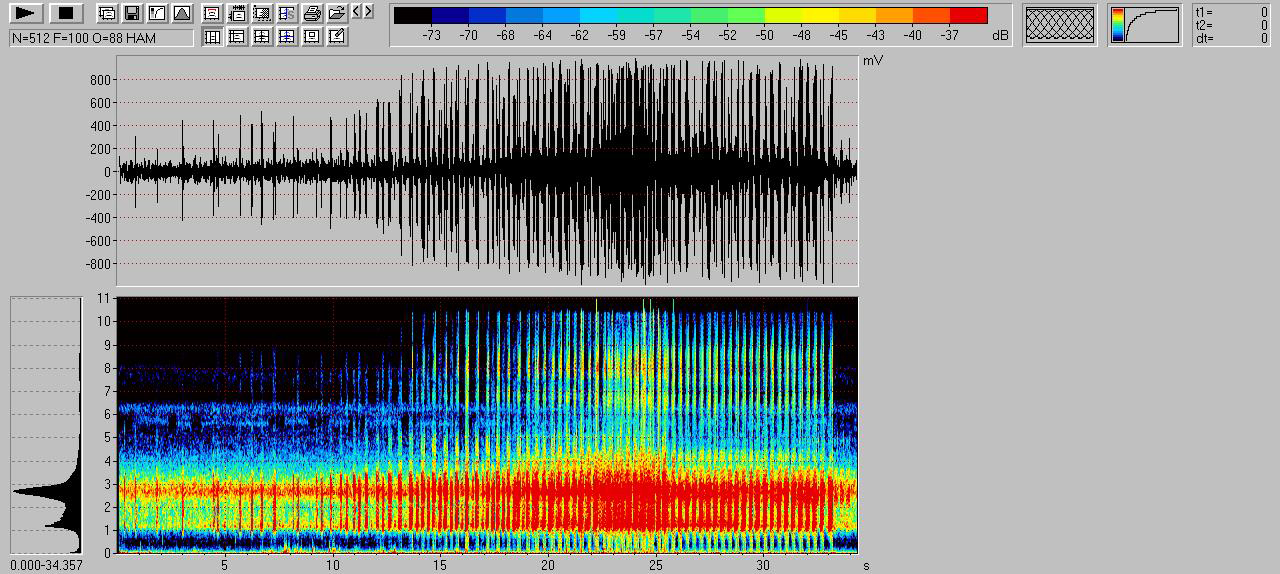Open the N=512 F=100 O=88 HAM parameter field

click(101, 37)
